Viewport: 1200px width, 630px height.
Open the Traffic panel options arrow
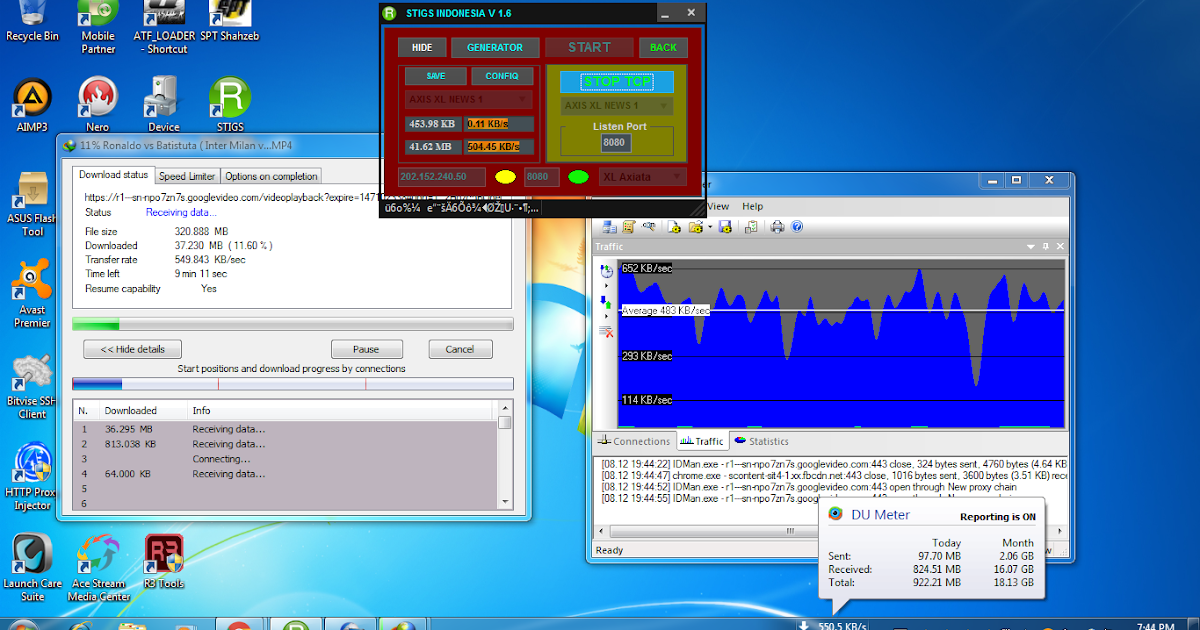1031,246
